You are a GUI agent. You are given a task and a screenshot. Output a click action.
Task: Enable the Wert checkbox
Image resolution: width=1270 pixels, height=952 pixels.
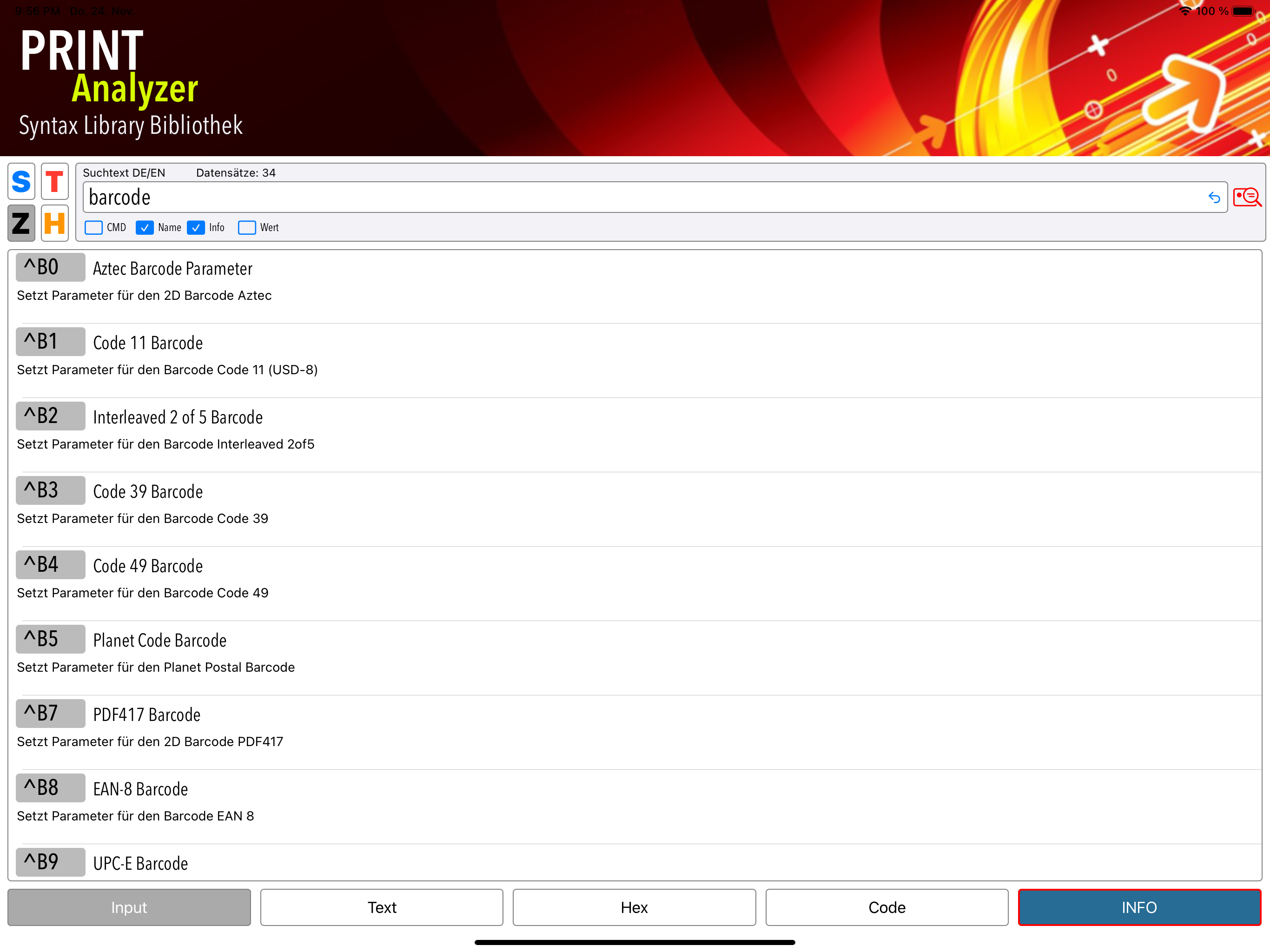point(247,228)
